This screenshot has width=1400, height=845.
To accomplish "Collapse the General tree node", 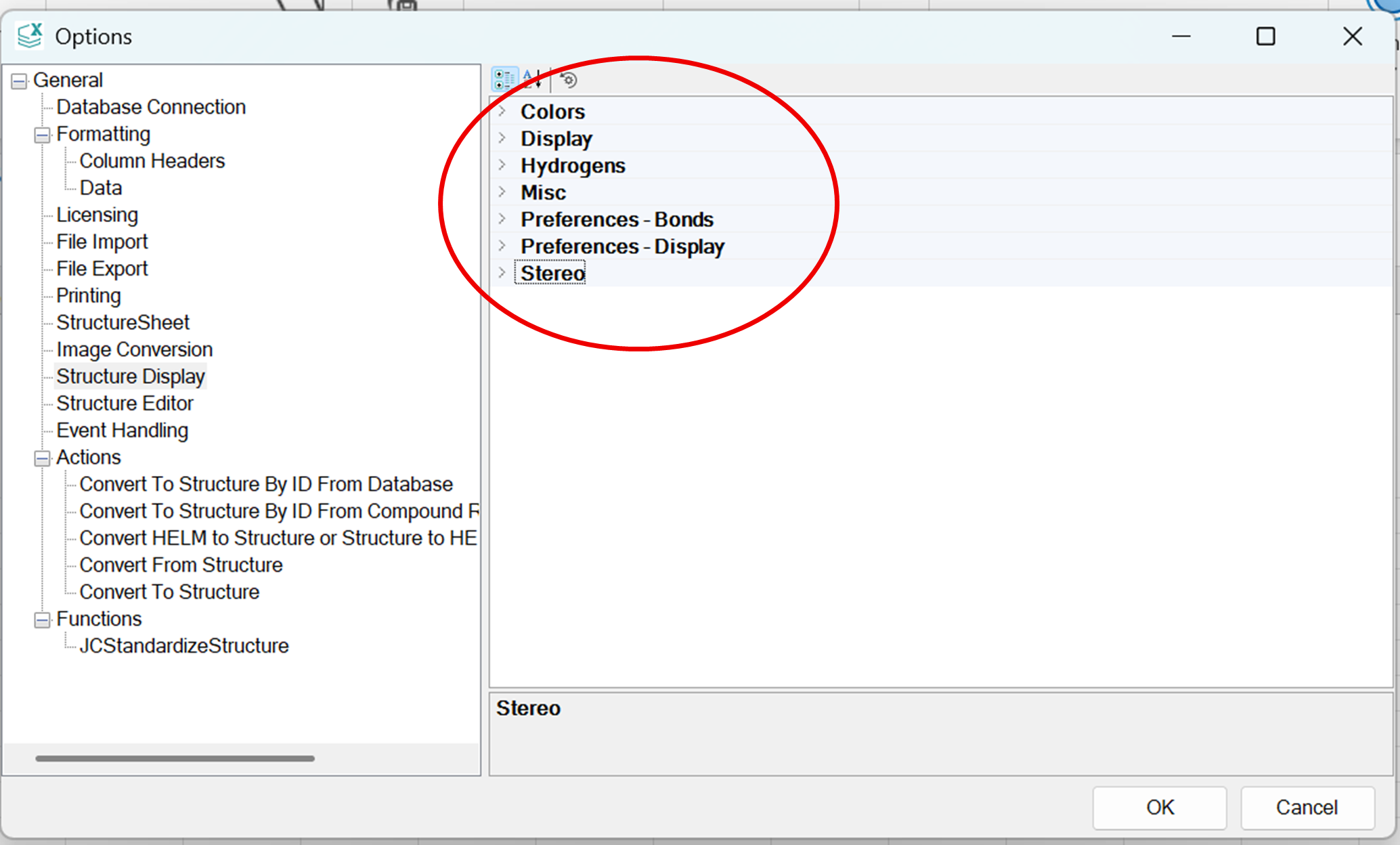I will pyautogui.click(x=20, y=81).
